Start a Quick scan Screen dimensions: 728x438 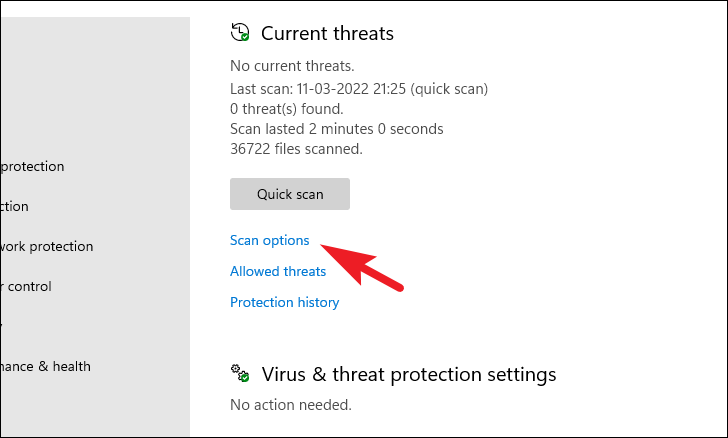click(x=290, y=194)
